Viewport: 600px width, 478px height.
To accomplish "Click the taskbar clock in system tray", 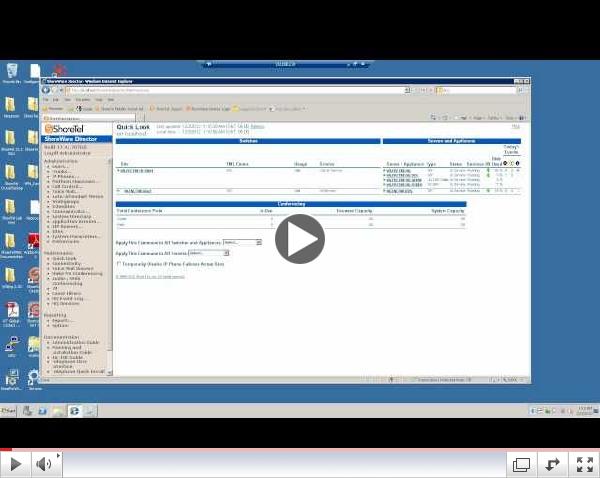I will pos(585,411).
